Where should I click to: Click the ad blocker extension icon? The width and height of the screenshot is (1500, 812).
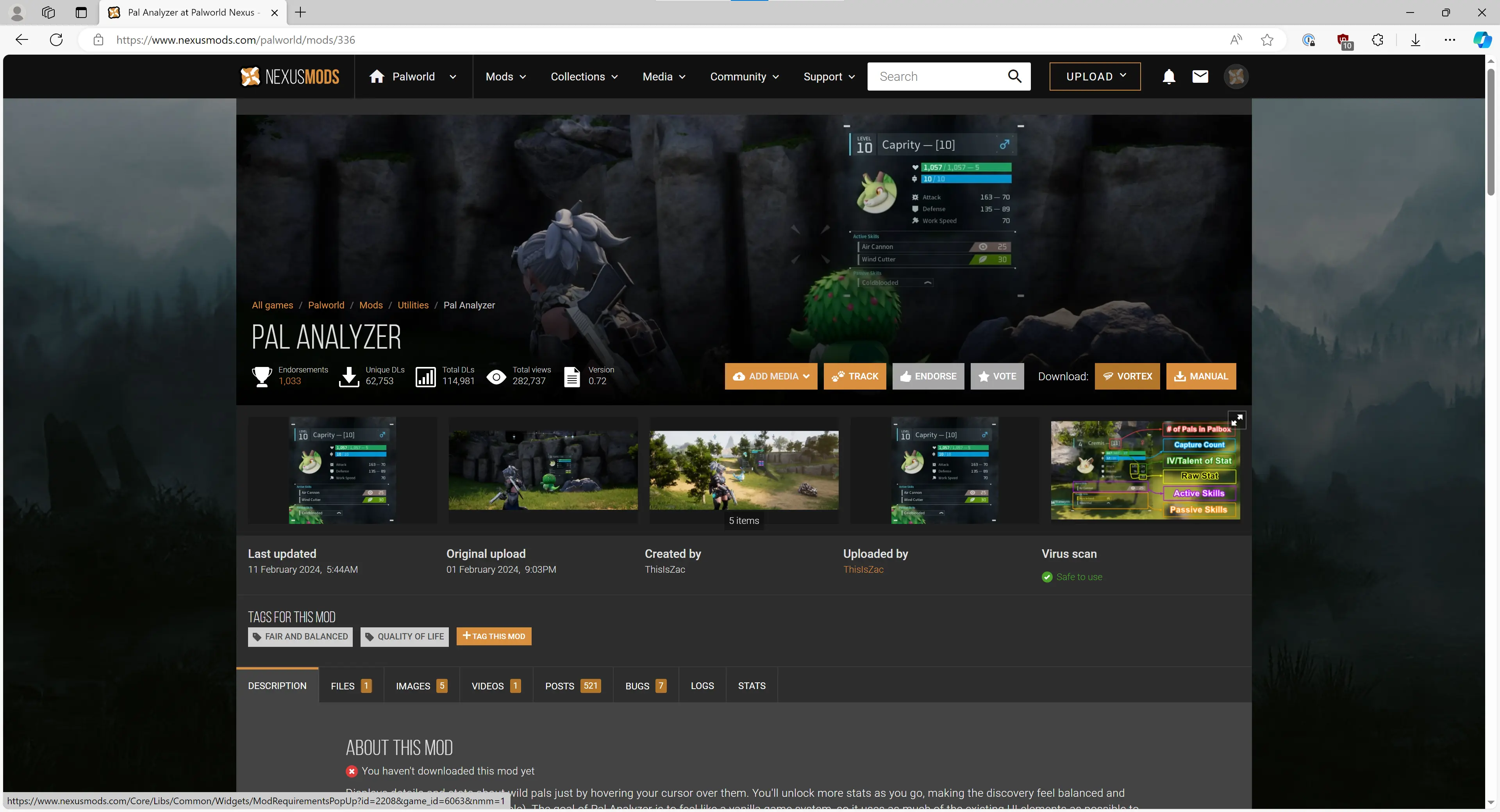click(x=1343, y=41)
